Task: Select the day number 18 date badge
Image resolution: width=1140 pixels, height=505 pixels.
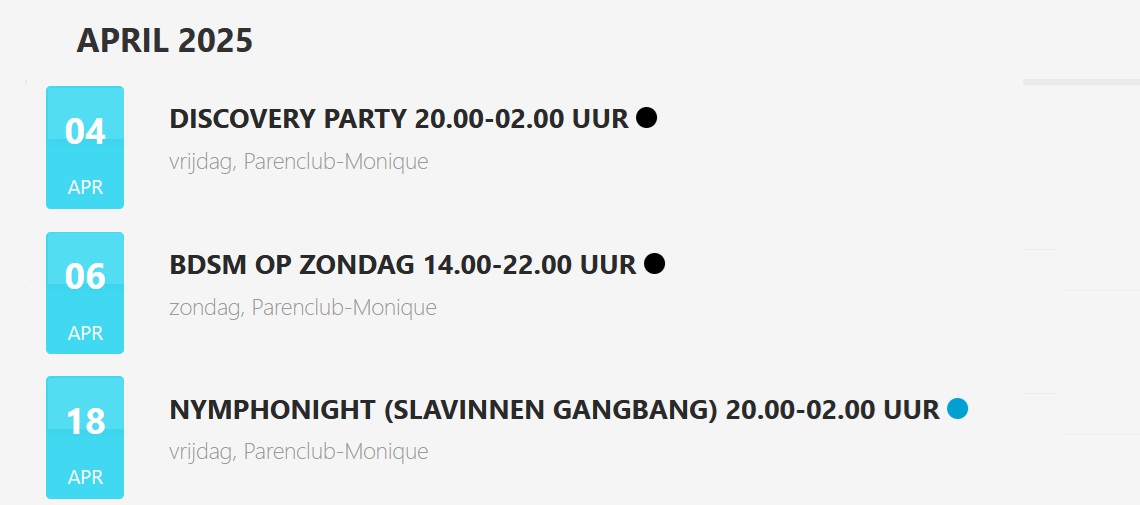Action: [x=85, y=421]
